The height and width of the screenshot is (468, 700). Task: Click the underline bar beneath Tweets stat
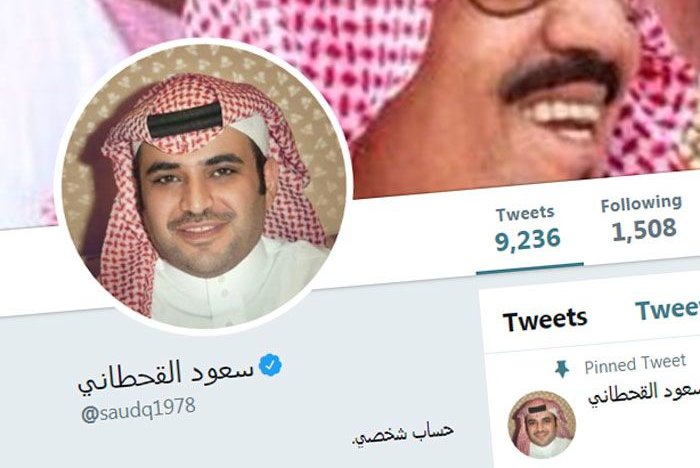pos(529,268)
